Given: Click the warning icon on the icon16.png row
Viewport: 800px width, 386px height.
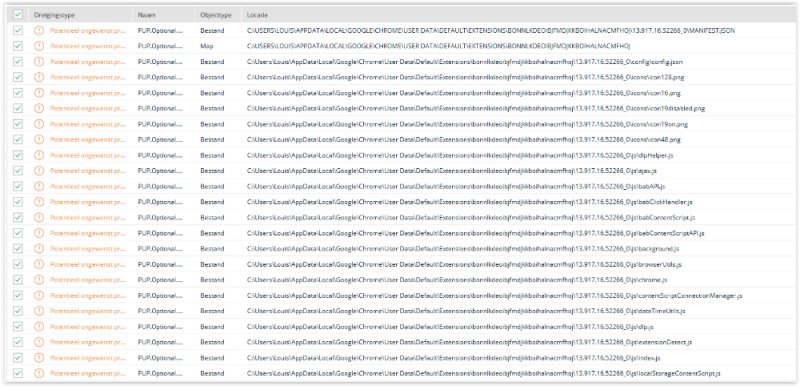Looking at the screenshot, I should pos(39,93).
